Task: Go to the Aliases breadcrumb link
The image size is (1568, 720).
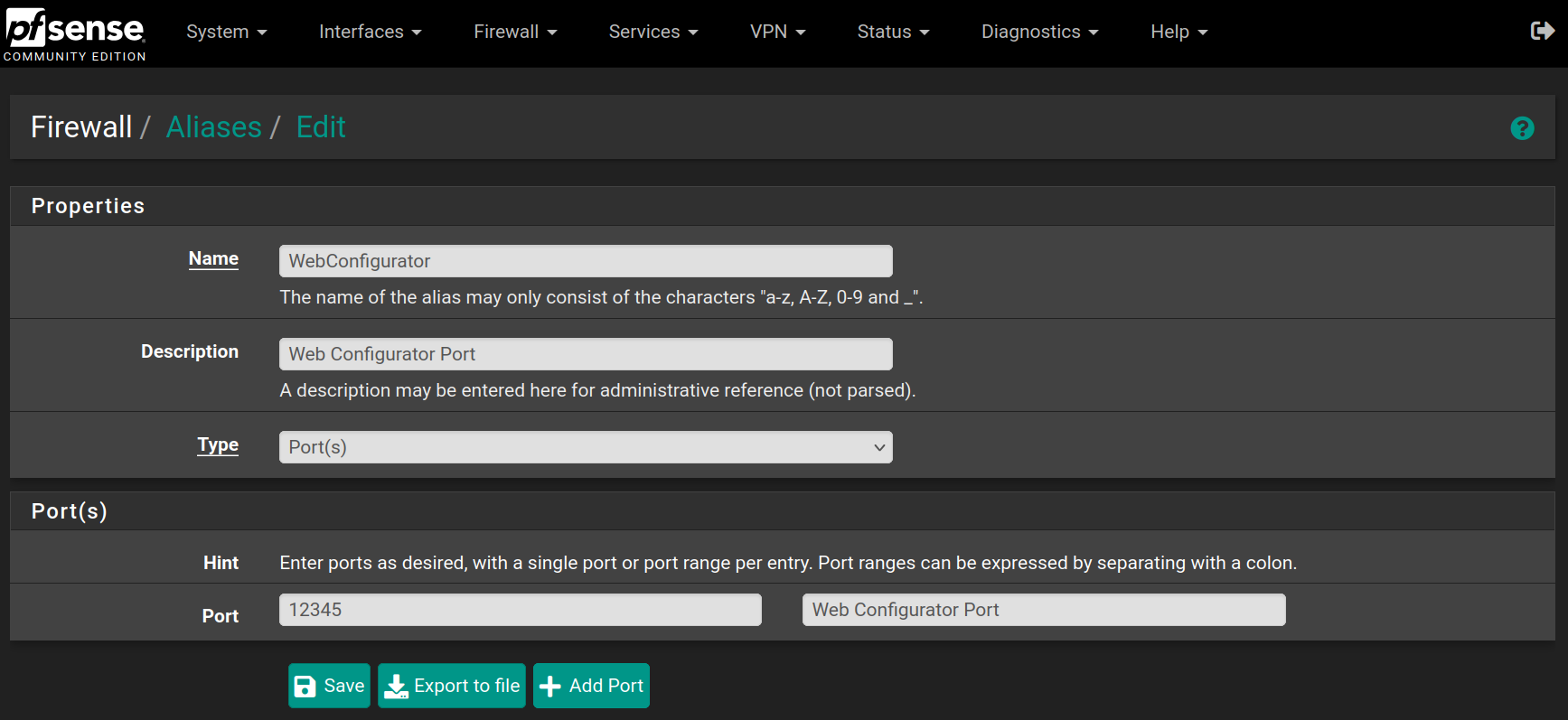Action: [214, 127]
